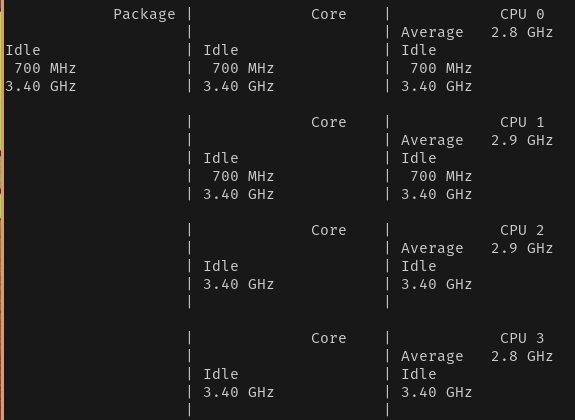Select the CPU 0 header text
575x420 pixels.
coord(522,15)
